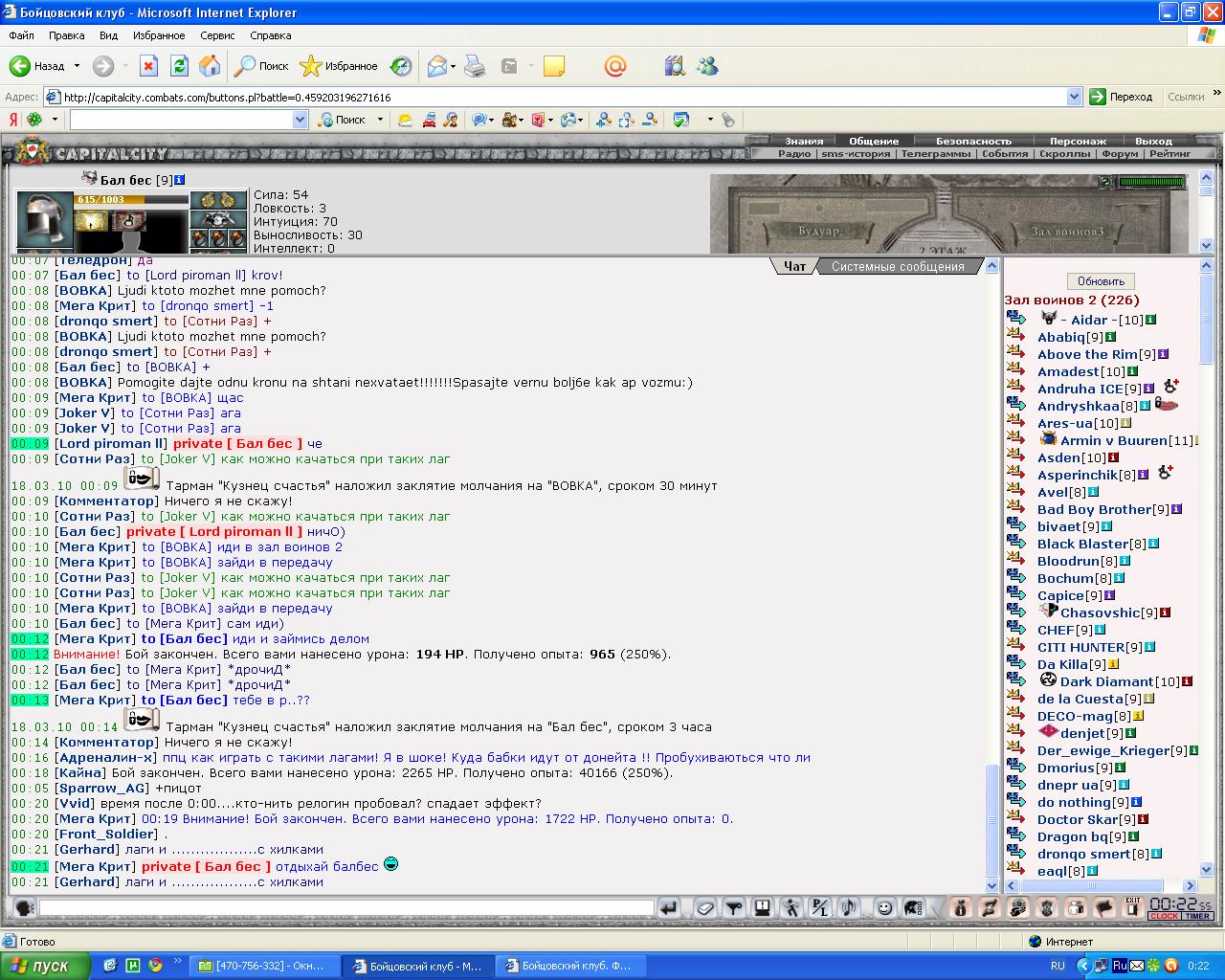Switch clock to TIMER mode
Viewport: 1225px width, 980px height.
tap(1198, 916)
